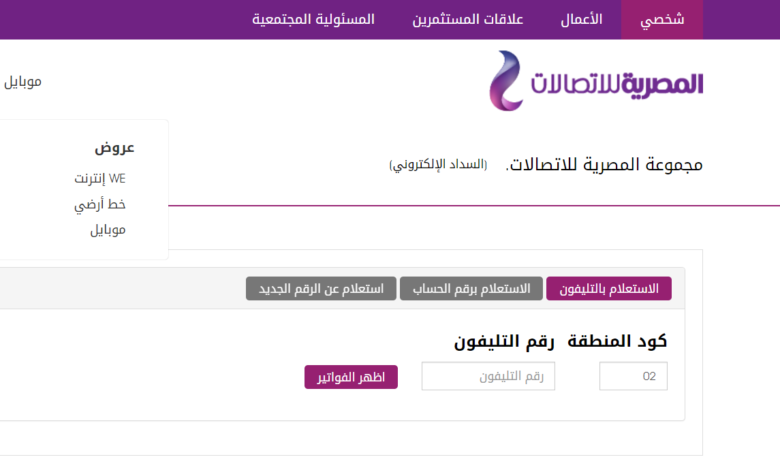
Task: Select the الاستعلام بالتليفون tab
Action: click(x=609, y=288)
